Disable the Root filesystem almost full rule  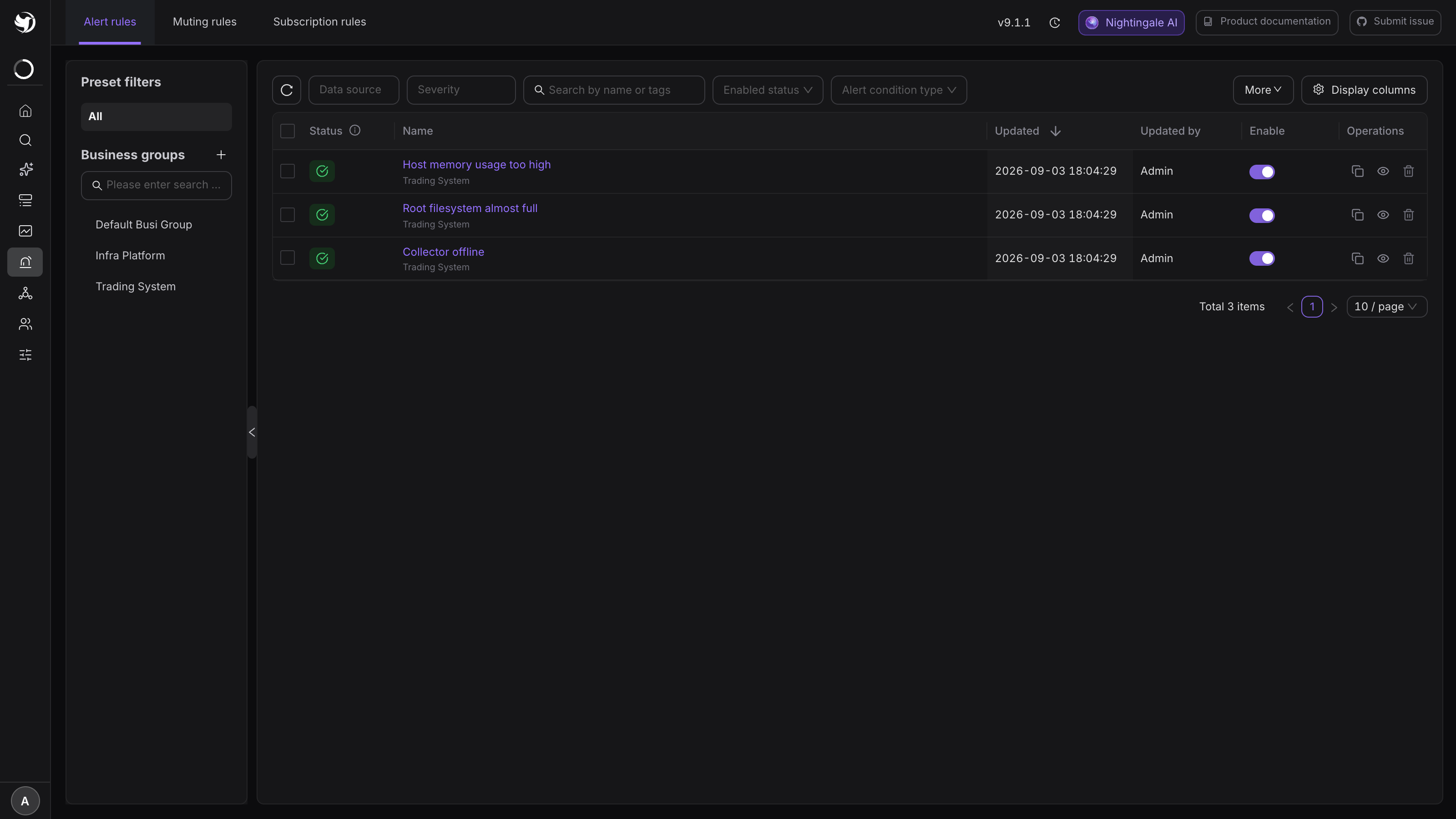point(1262,215)
